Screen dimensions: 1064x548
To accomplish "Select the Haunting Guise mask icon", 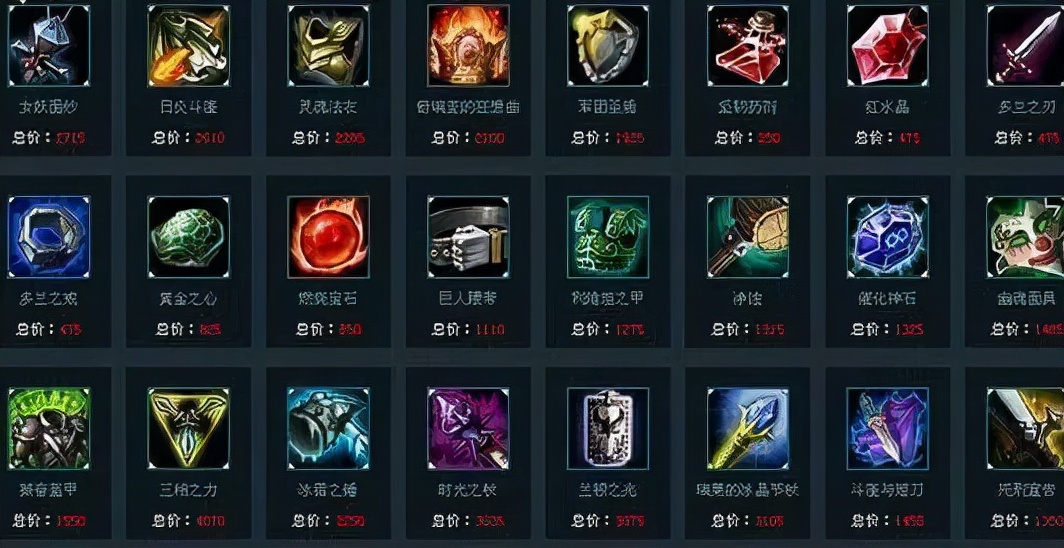I will pyautogui.click(x=1025, y=237).
